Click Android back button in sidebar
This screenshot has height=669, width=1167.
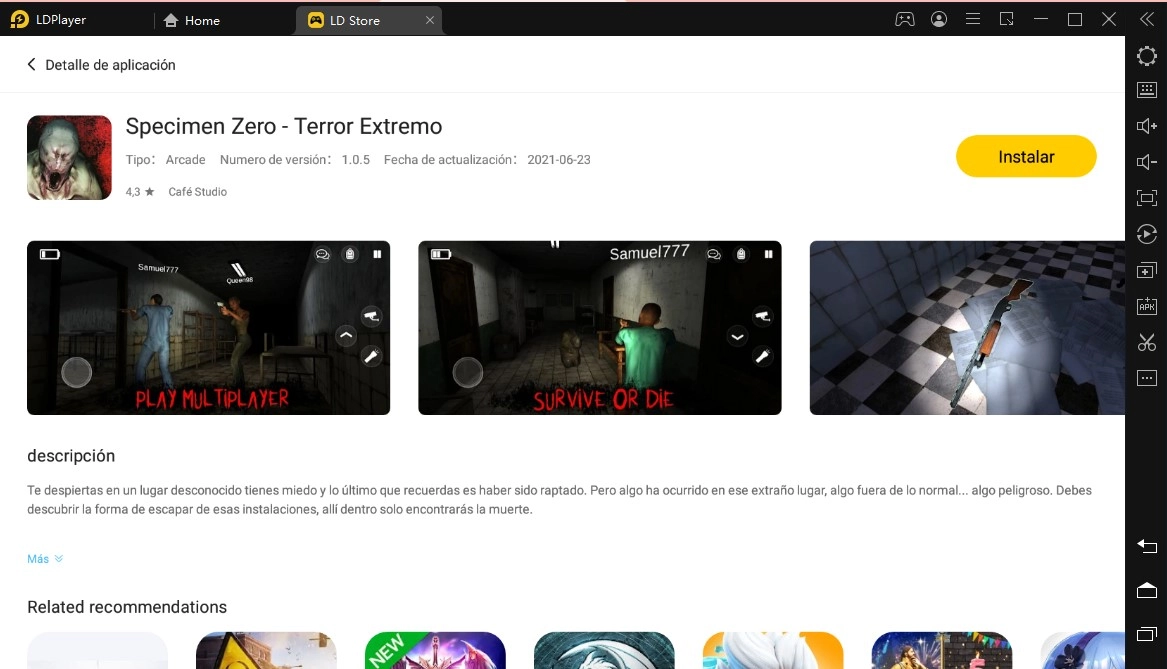click(x=1147, y=546)
